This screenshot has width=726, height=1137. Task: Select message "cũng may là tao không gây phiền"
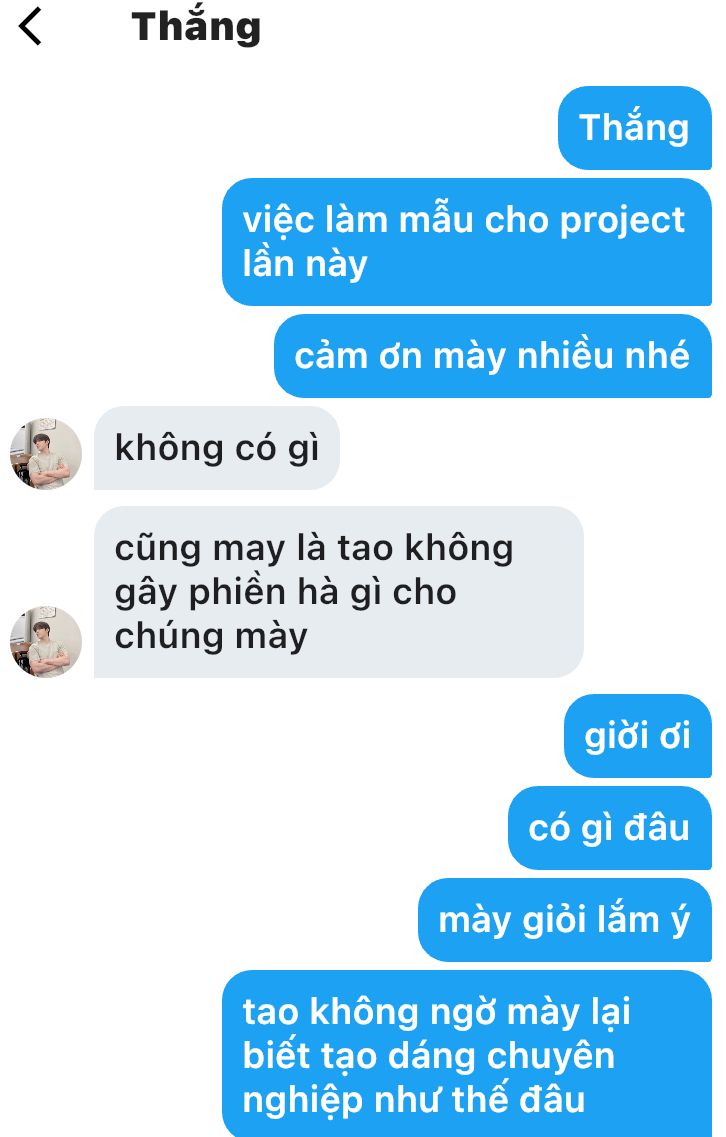[x=339, y=592]
